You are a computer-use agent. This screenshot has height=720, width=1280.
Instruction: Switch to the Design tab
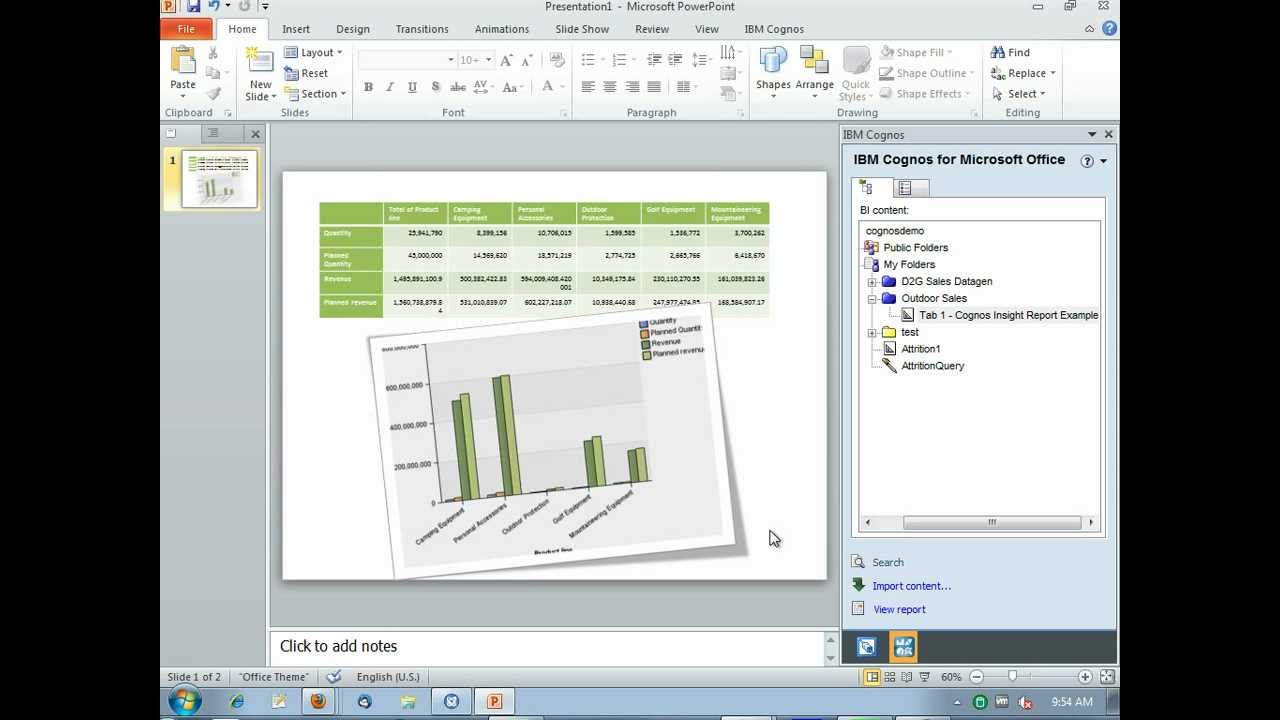pyautogui.click(x=353, y=29)
